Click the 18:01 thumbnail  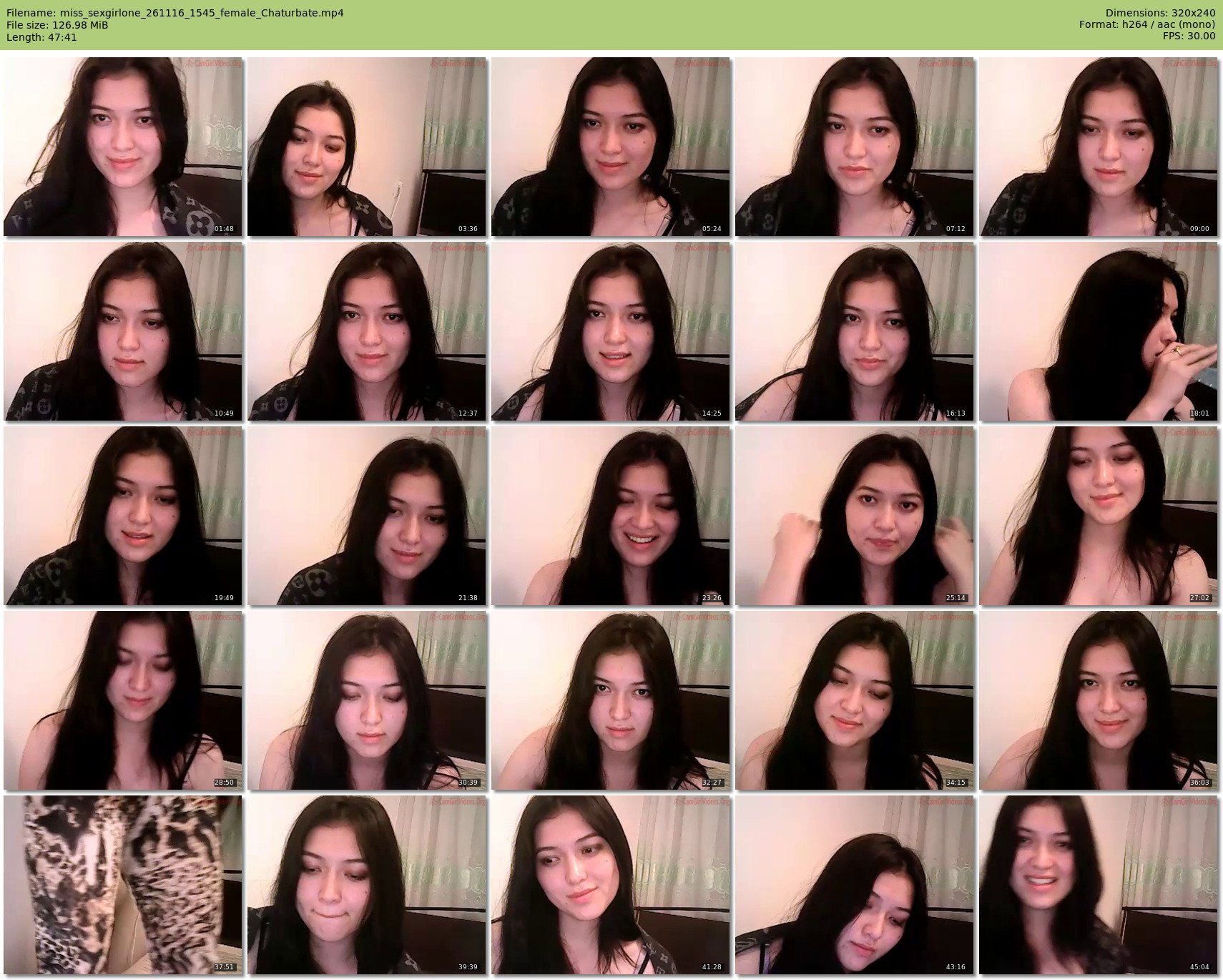point(1099,331)
